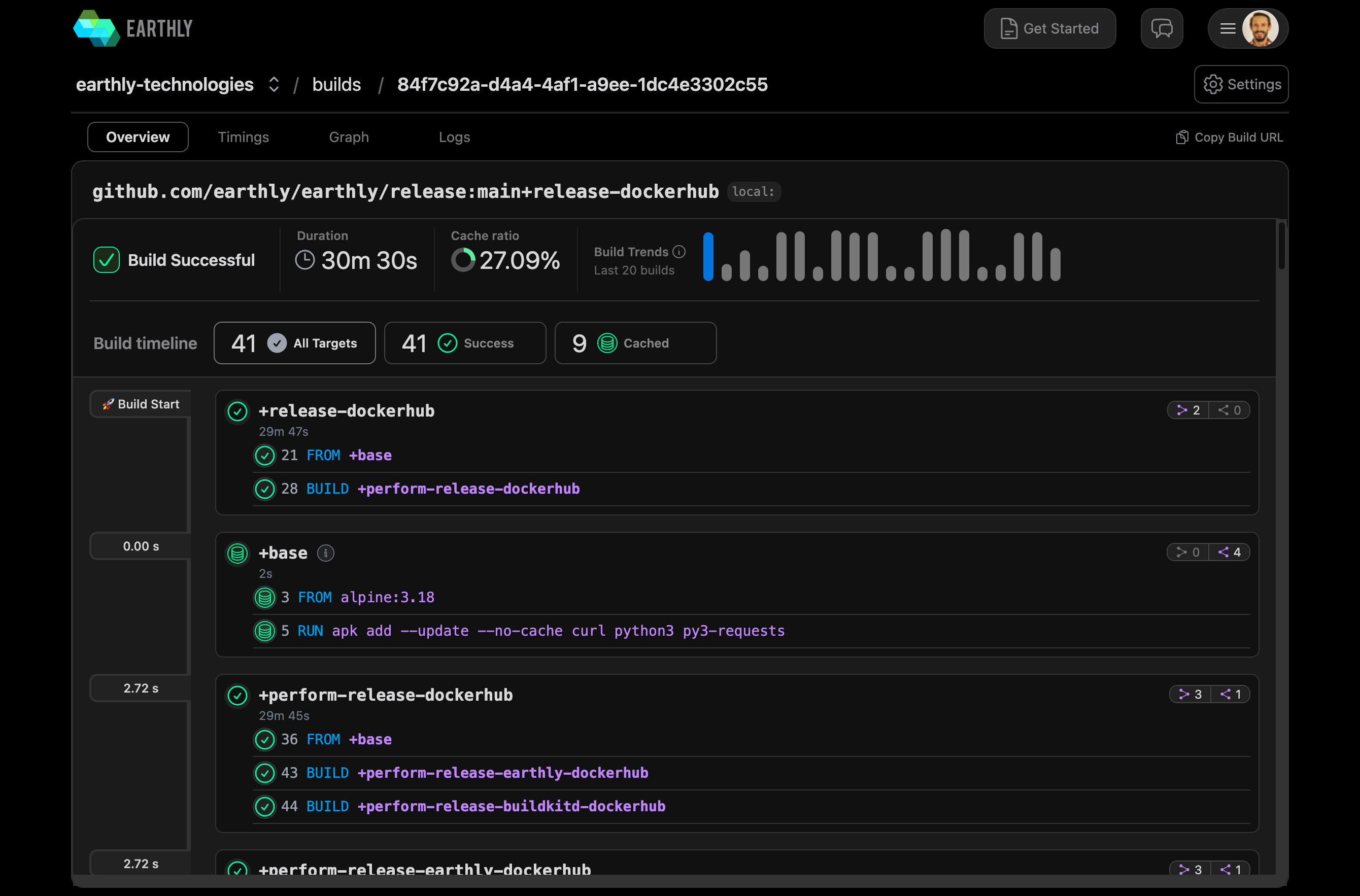
Task: Open the Settings button
Action: (x=1241, y=85)
